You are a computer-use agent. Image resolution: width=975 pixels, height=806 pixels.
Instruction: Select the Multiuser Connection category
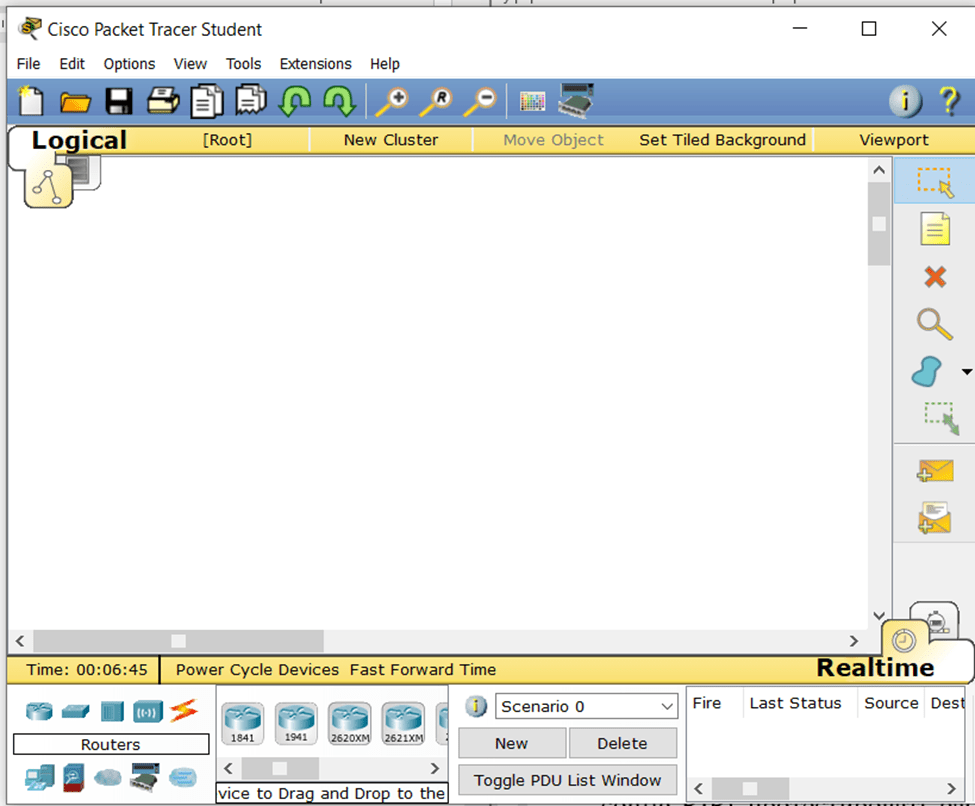pos(183,777)
